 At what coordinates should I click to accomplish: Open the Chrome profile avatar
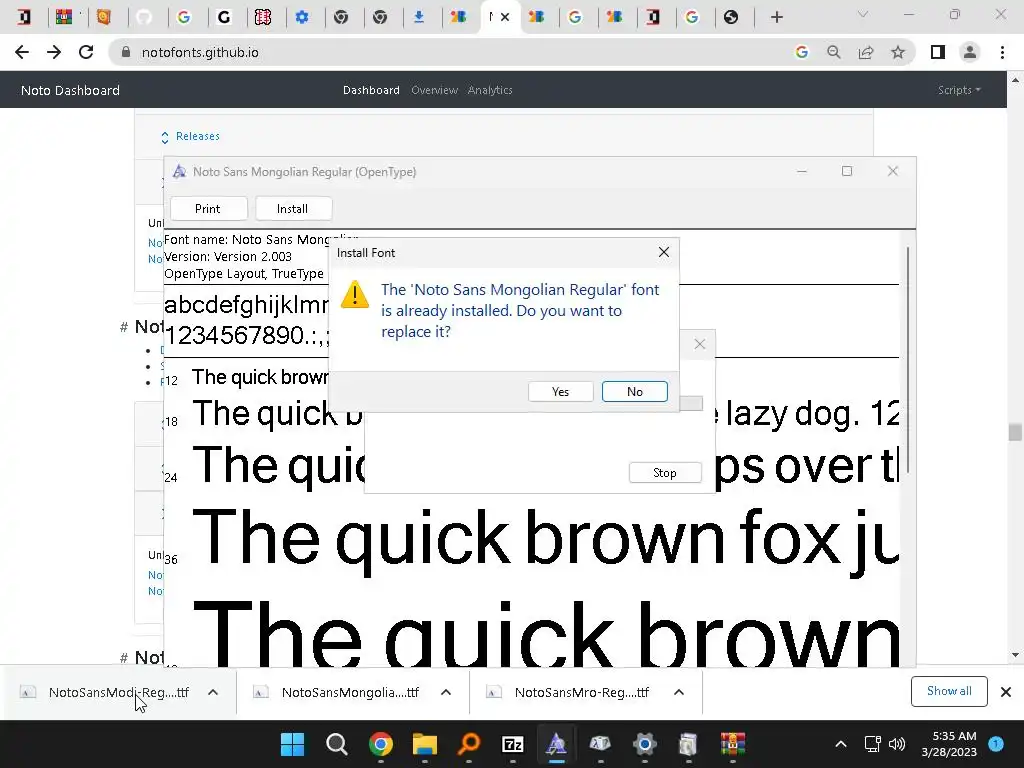970,52
